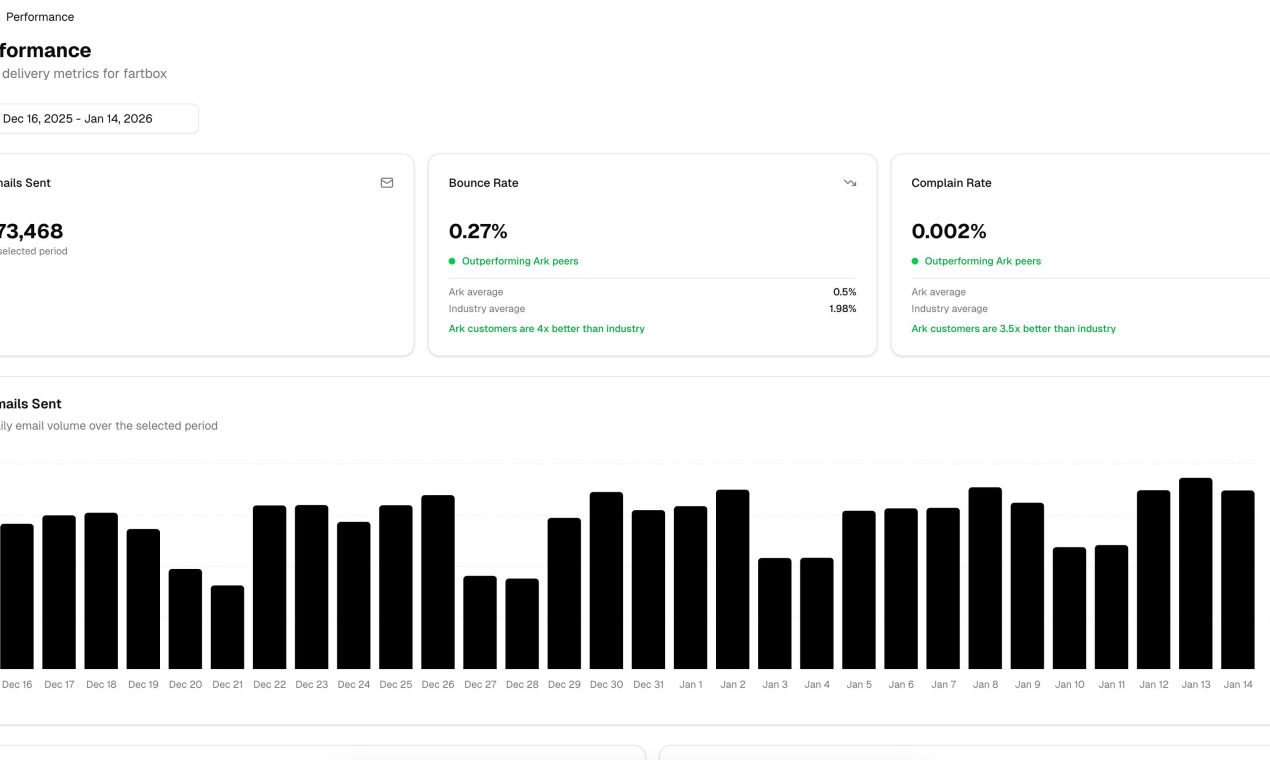Click the Dec 28 bar in the chart
This screenshot has height=760, width=1270.
tap(522, 624)
